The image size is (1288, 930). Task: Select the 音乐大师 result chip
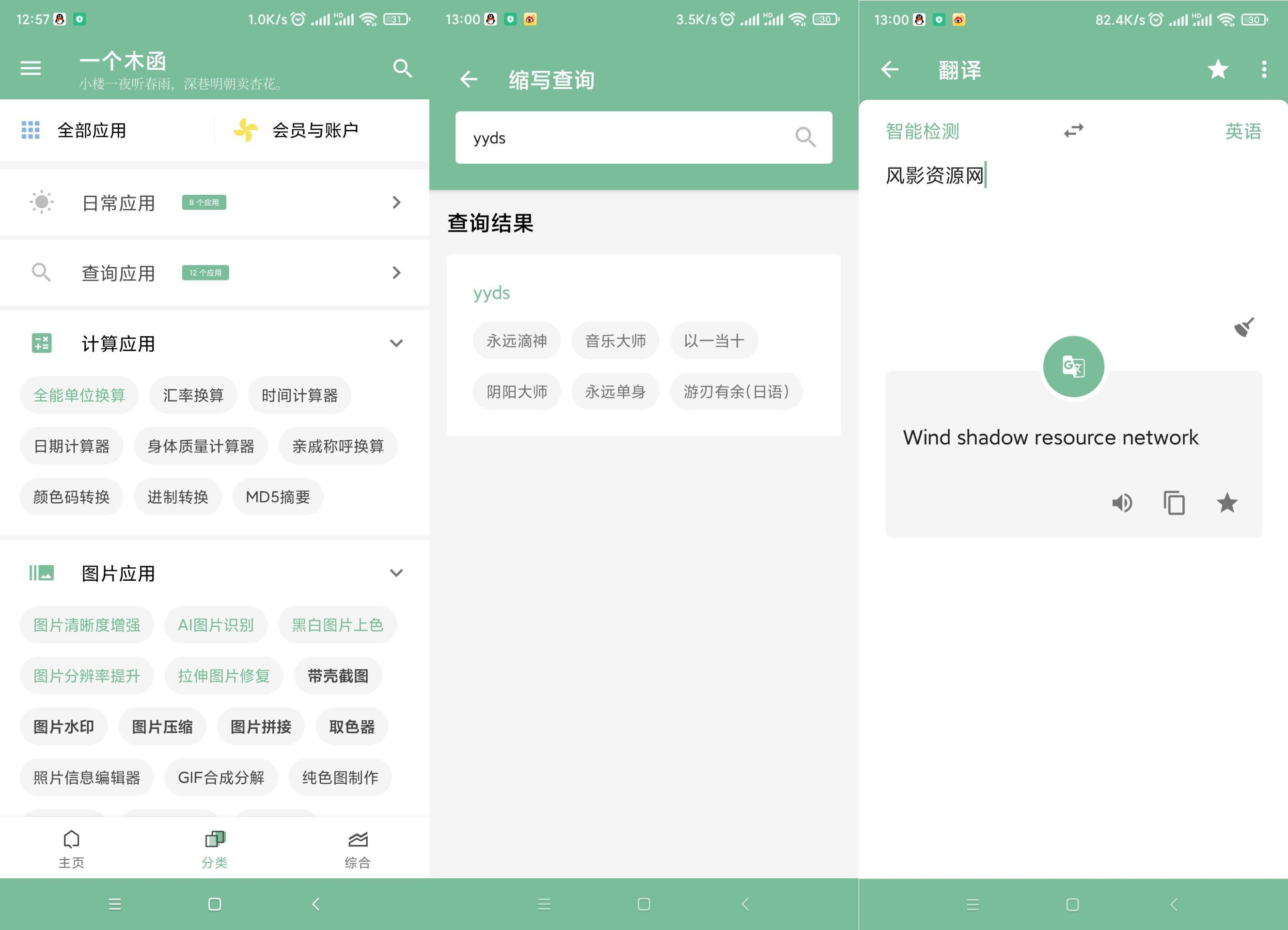tap(615, 341)
